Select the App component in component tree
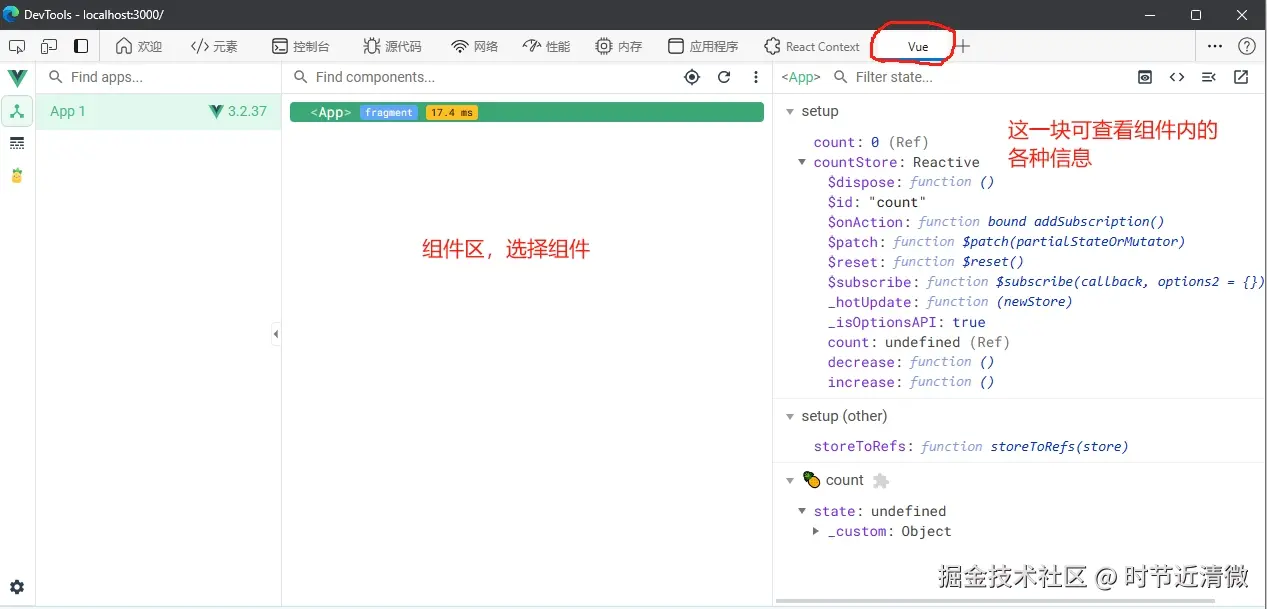The width and height of the screenshot is (1267, 609). click(x=330, y=112)
